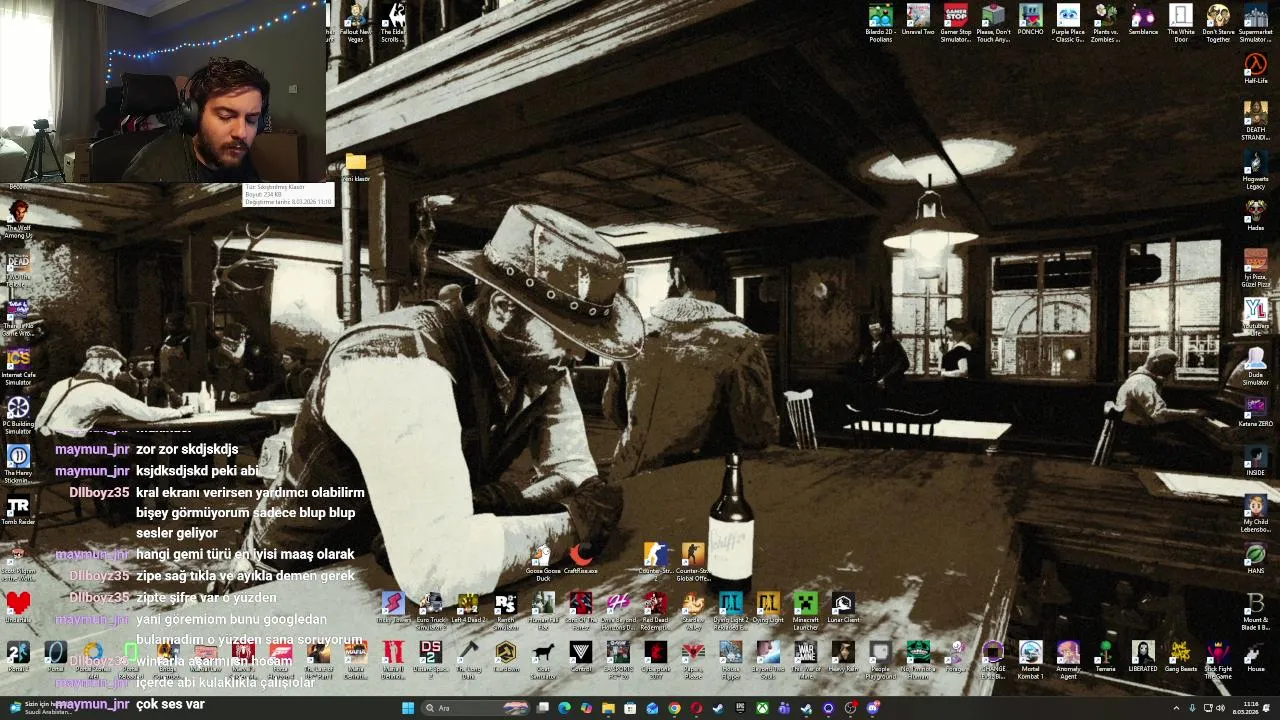Open the Goat Simulator shortcut

click(x=543, y=660)
